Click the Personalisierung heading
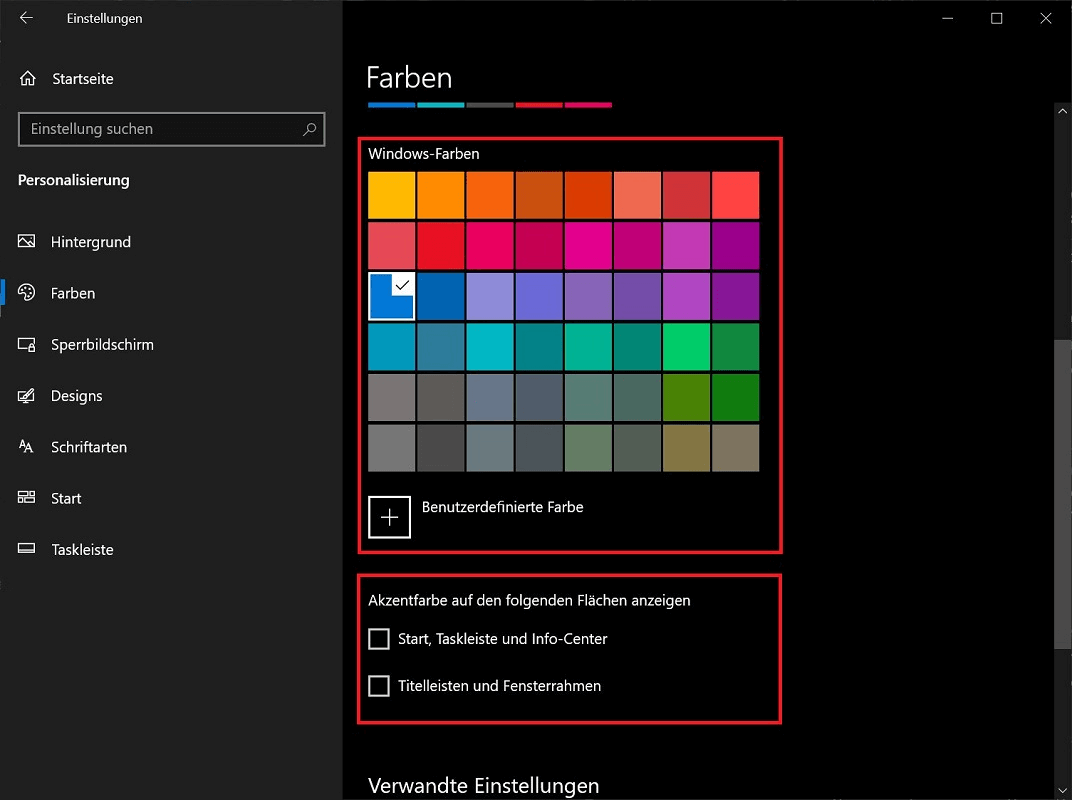 pos(74,180)
